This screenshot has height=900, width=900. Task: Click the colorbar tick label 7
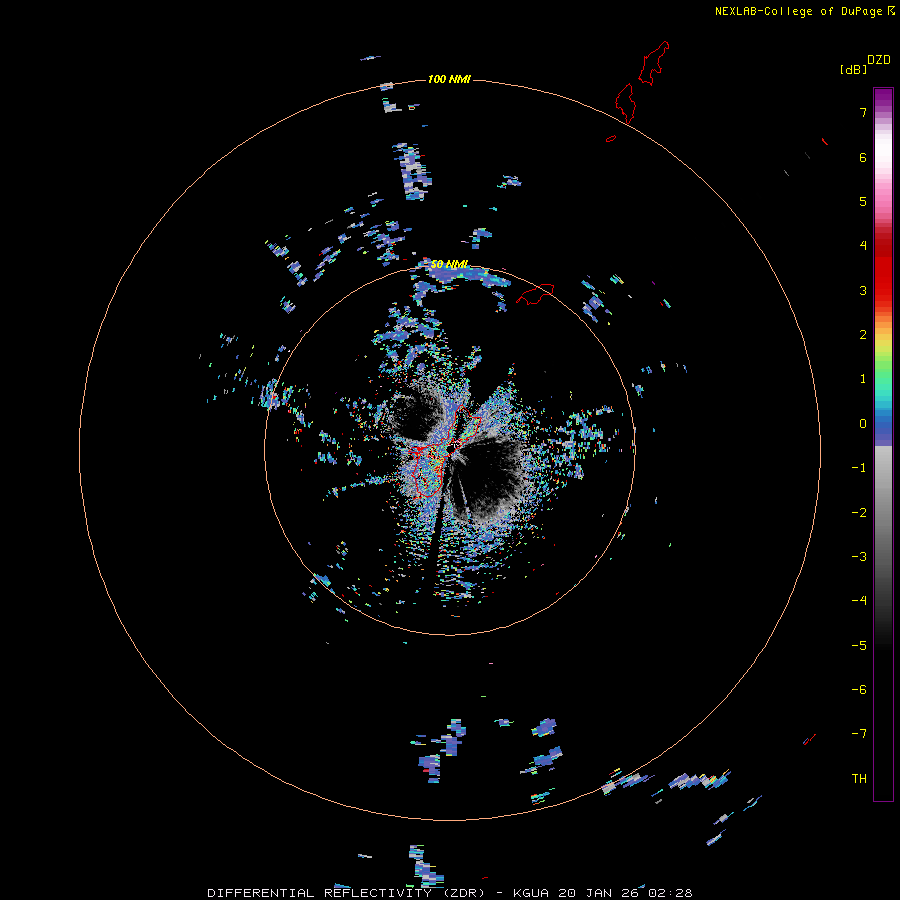(863, 112)
